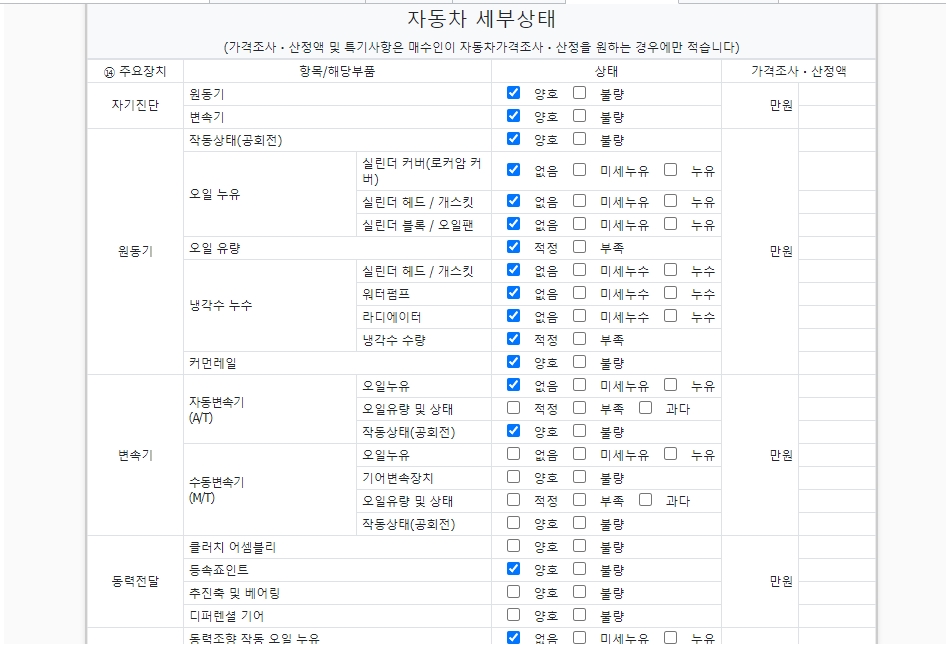Check 없음 for 수동변속기 오일누유
This screenshot has width=946, height=645.
coord(513,454)
